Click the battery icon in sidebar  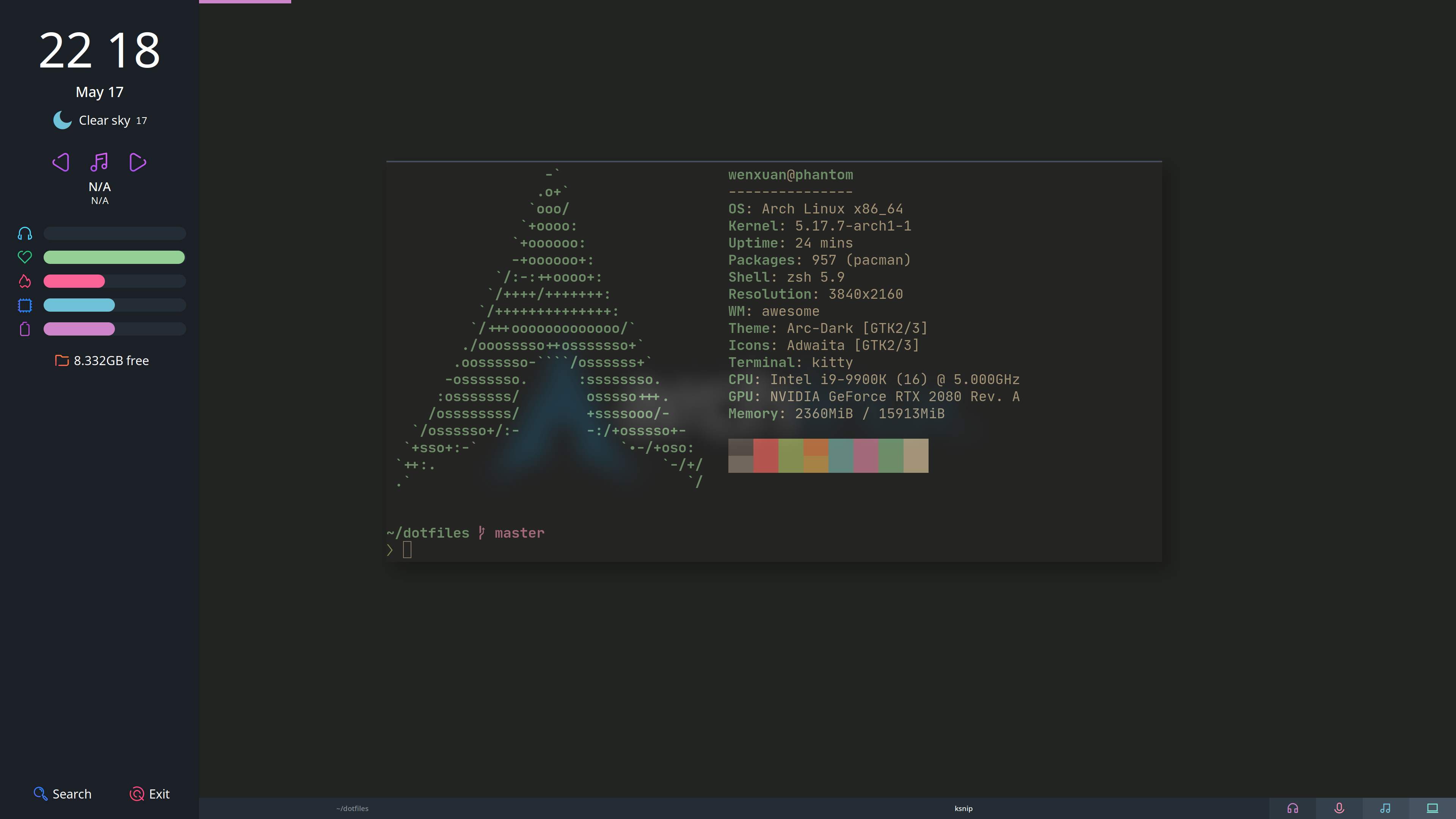coord(25,329)
